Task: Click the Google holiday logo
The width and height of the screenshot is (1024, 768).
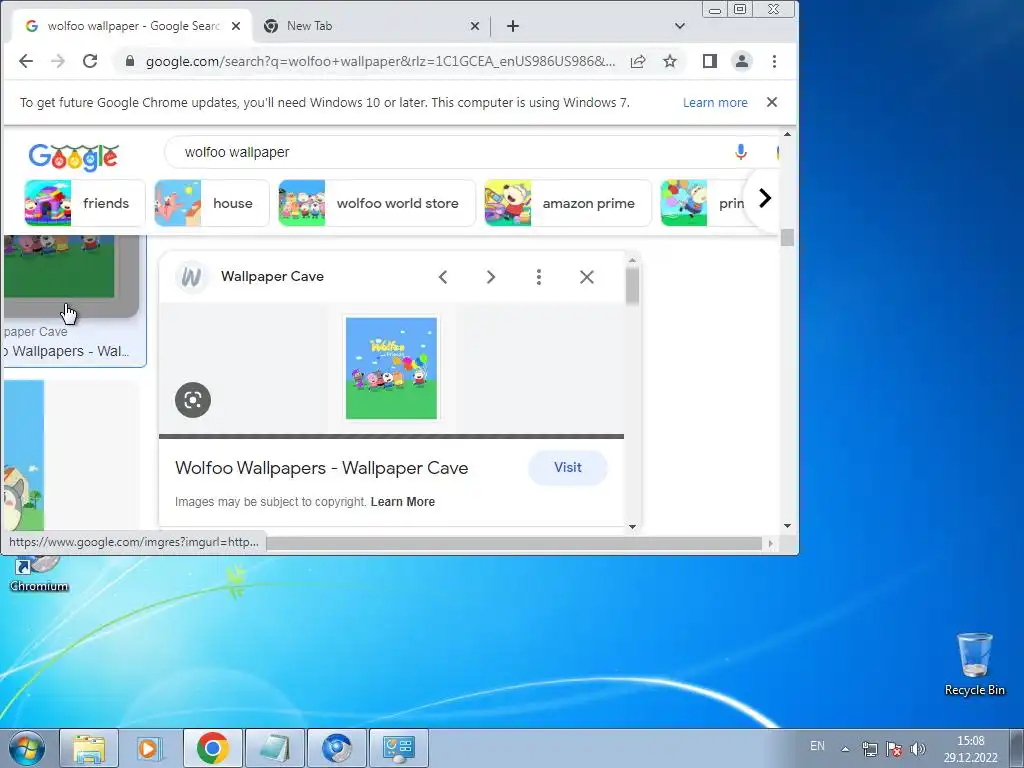Action: [x=74, y=157]
